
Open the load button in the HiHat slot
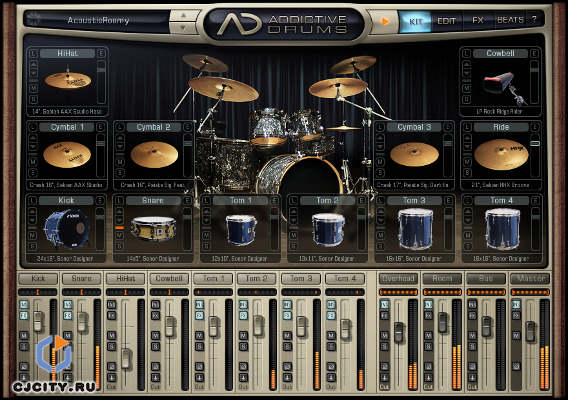pyautogui.click(x=33, y=54)
